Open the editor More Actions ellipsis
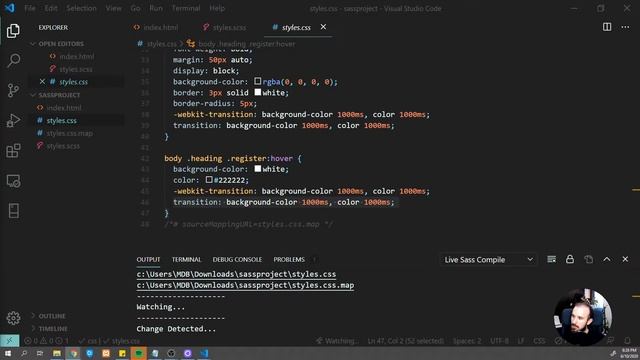Viewport: 640px width, 360px height. pyautogui.click(x=625, y=27)
